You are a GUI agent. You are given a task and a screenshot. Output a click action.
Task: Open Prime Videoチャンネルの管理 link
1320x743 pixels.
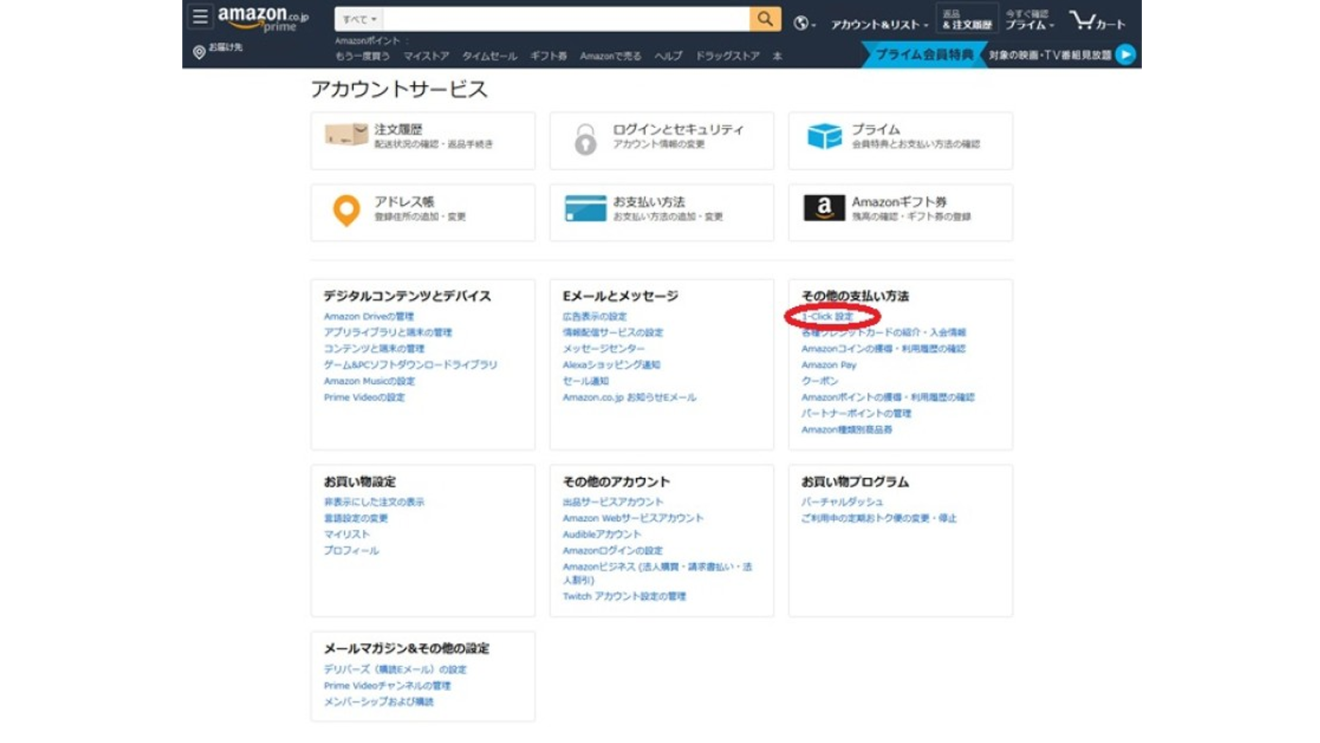click(x=387, y=686)
